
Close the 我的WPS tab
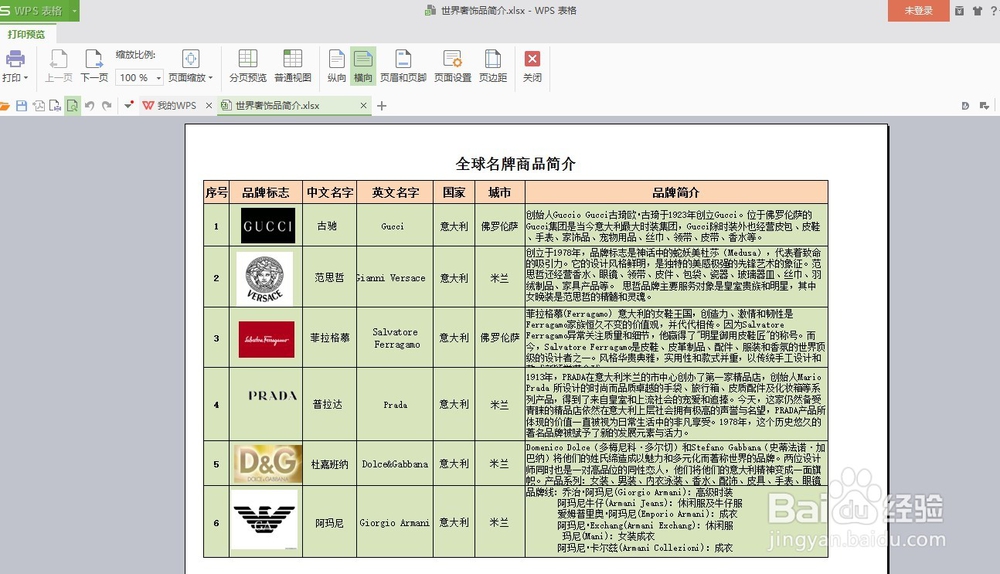[x=209, y=106]
